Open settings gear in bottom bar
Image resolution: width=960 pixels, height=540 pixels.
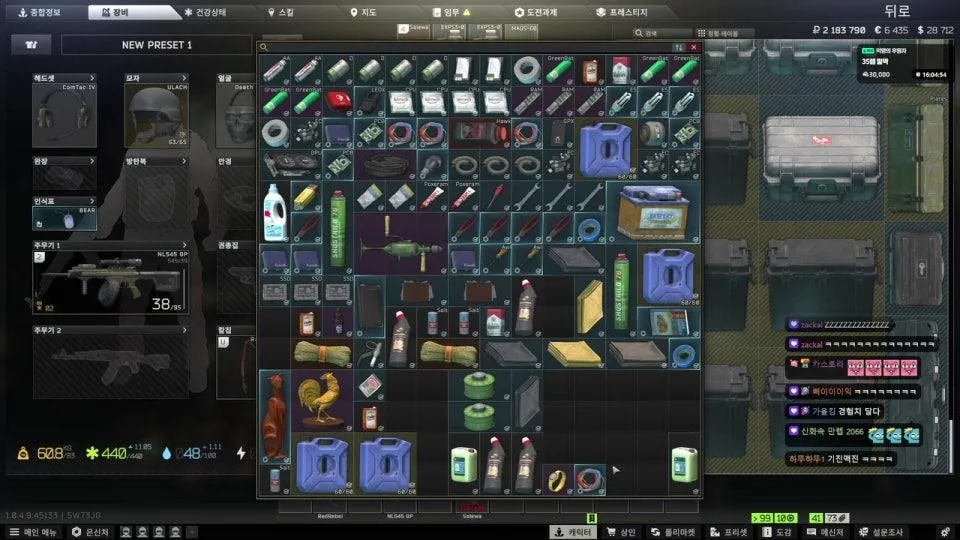(946, 532)
